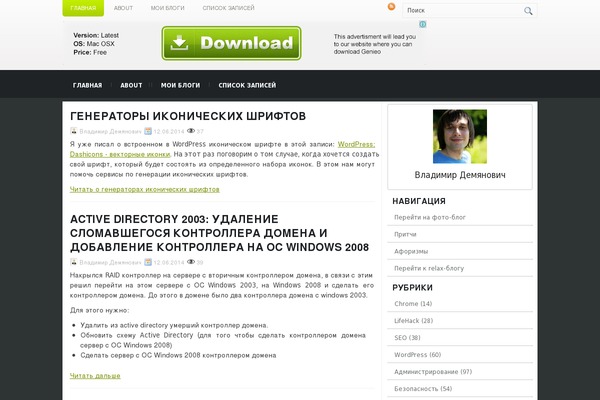
Task: Click views eye icon under Генераторы post
Action: [191, 131]
